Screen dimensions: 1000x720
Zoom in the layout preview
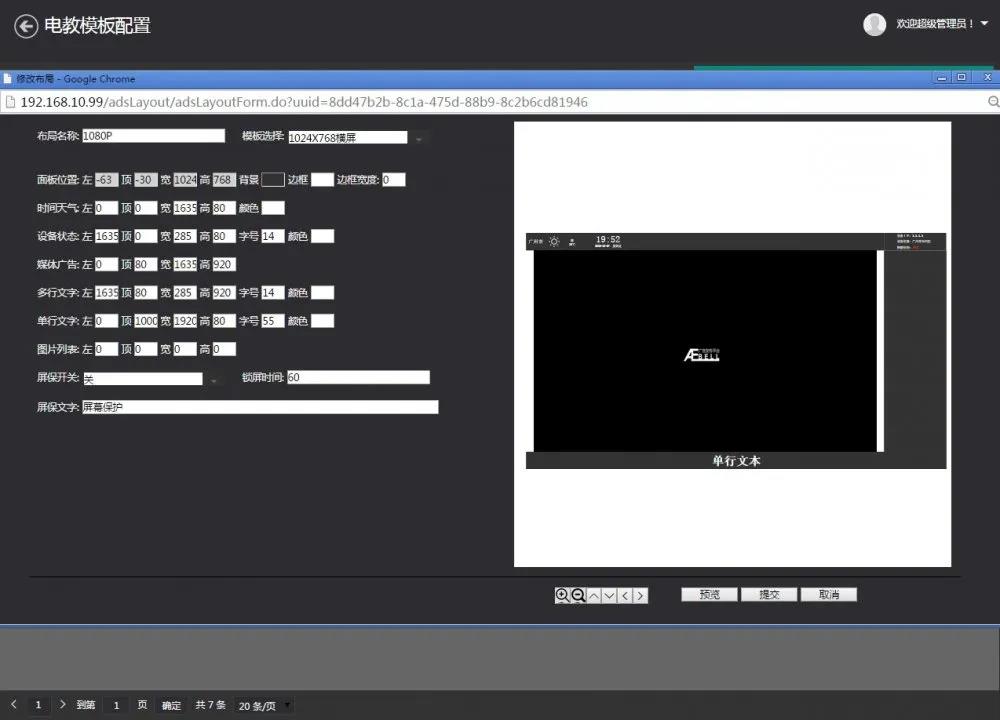pos(562,595)
